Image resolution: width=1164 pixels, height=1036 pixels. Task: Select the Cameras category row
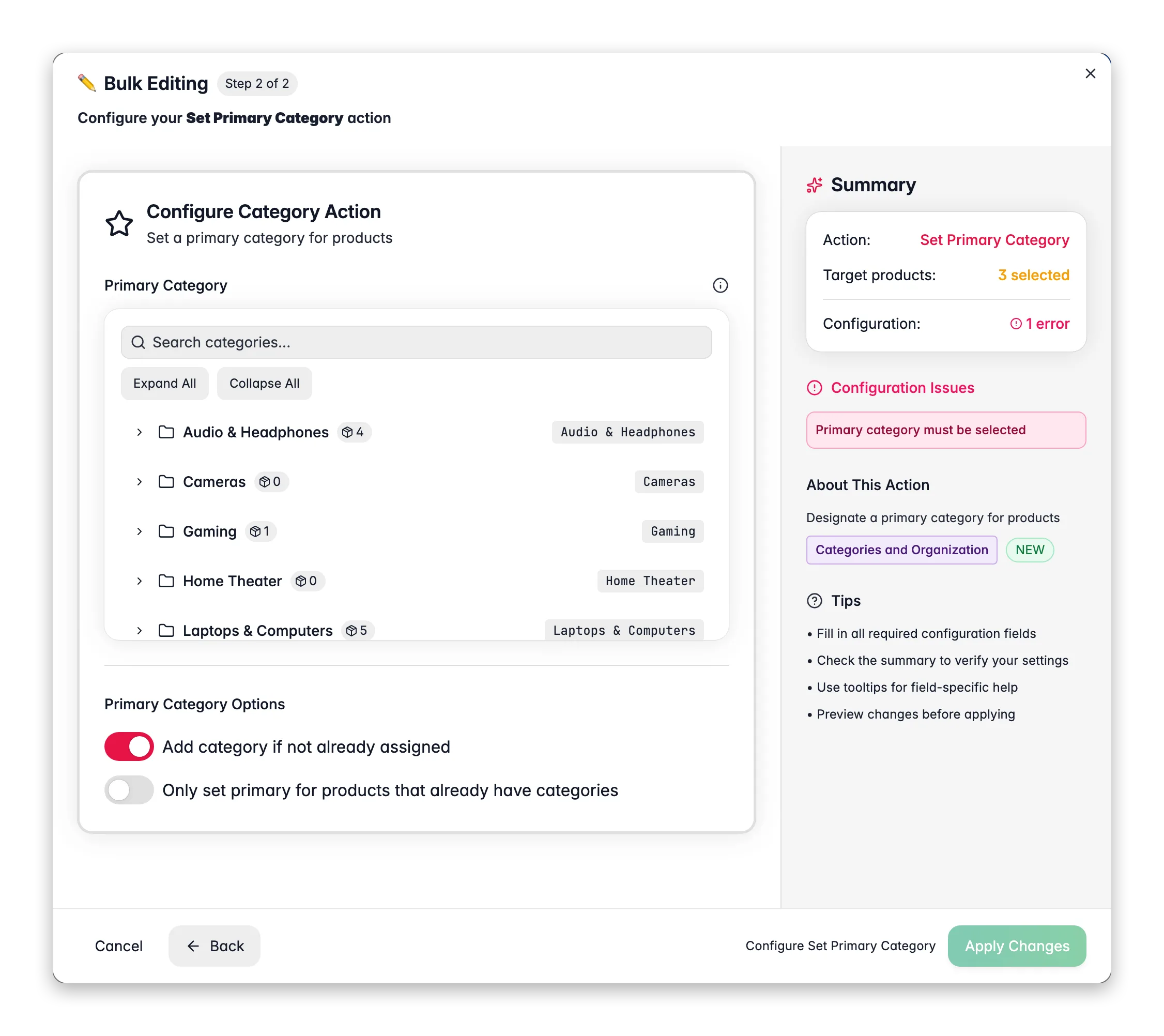pos(416,482)
